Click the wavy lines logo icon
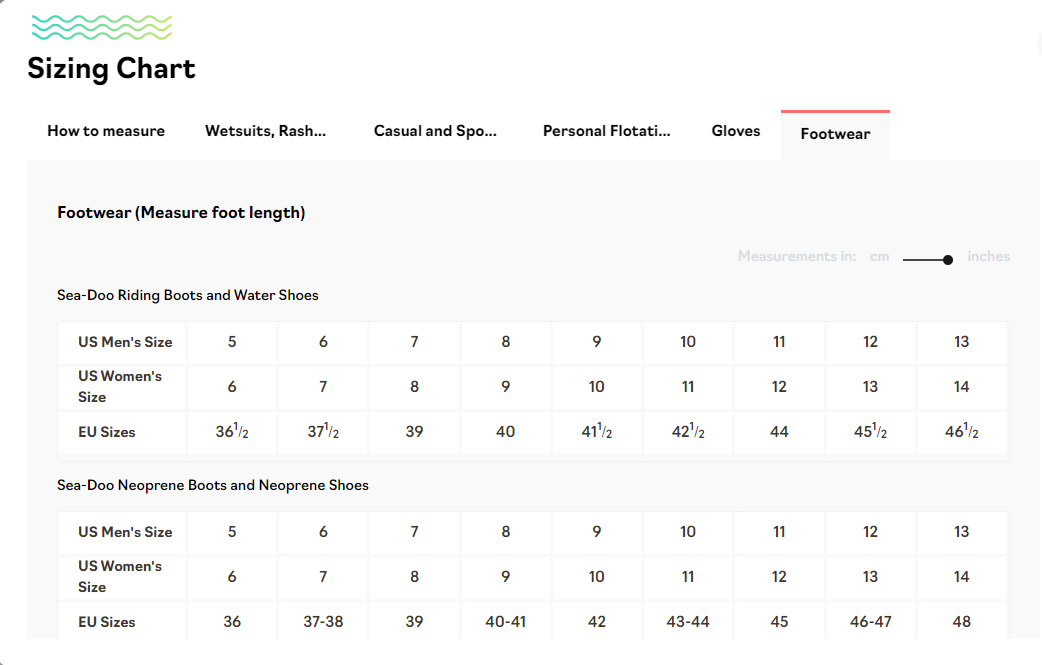 [102, 27]
